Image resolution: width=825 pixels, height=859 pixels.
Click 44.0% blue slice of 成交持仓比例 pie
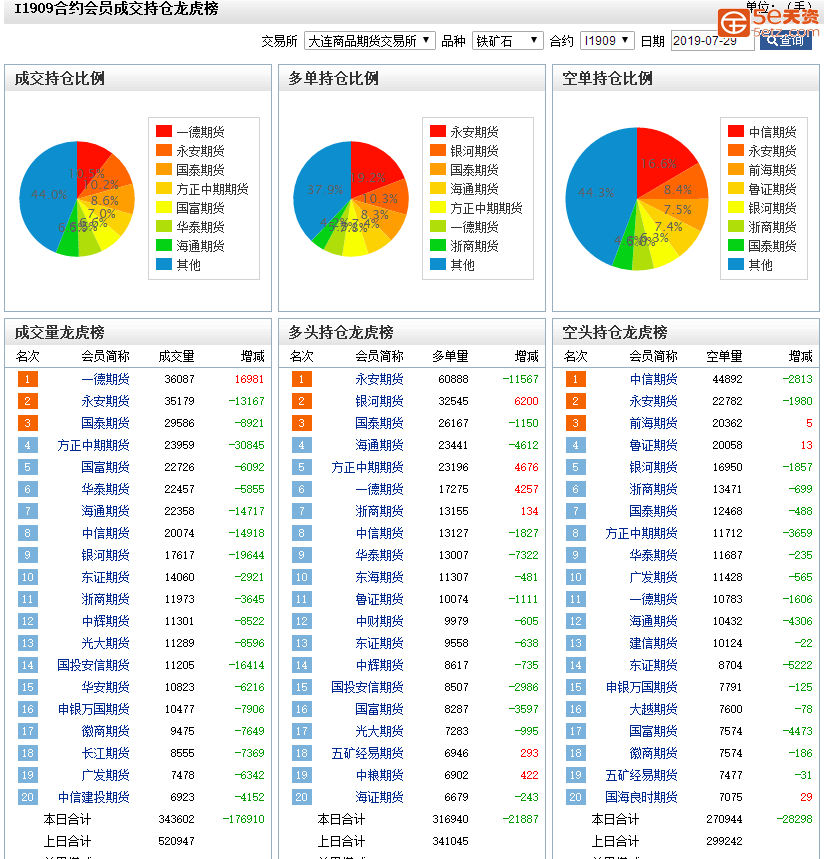47,197
